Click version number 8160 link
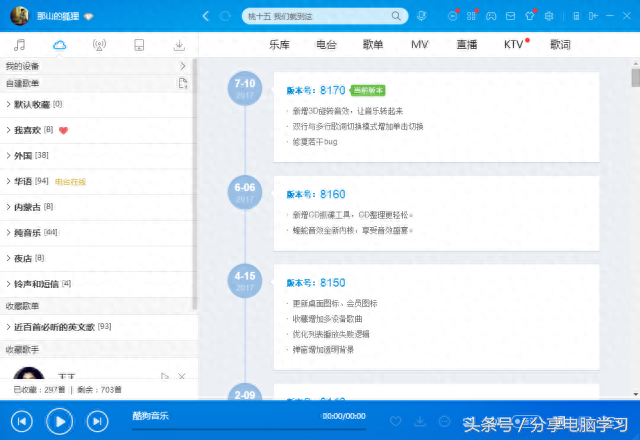The width and height of the screenshot is (640, 440). coord(333,194)
